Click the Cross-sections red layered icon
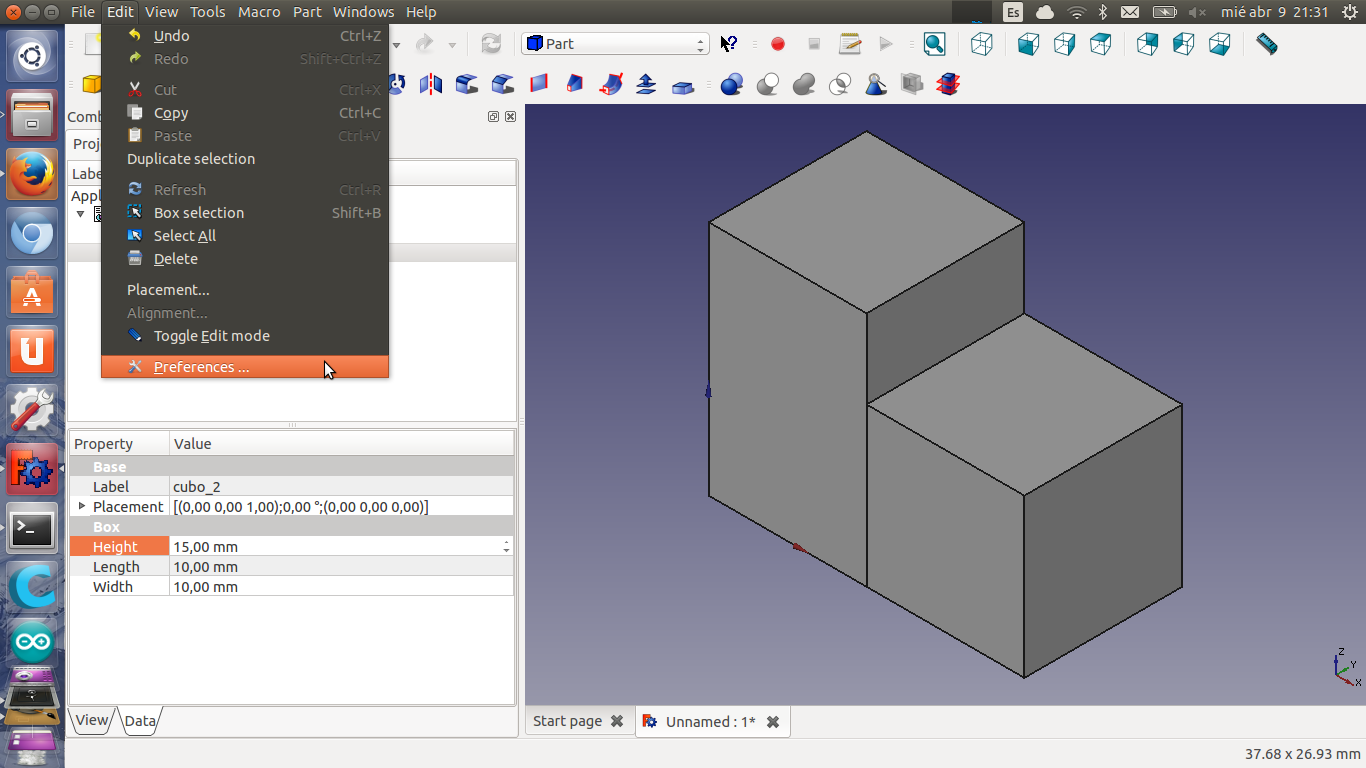 coord(948,84)
